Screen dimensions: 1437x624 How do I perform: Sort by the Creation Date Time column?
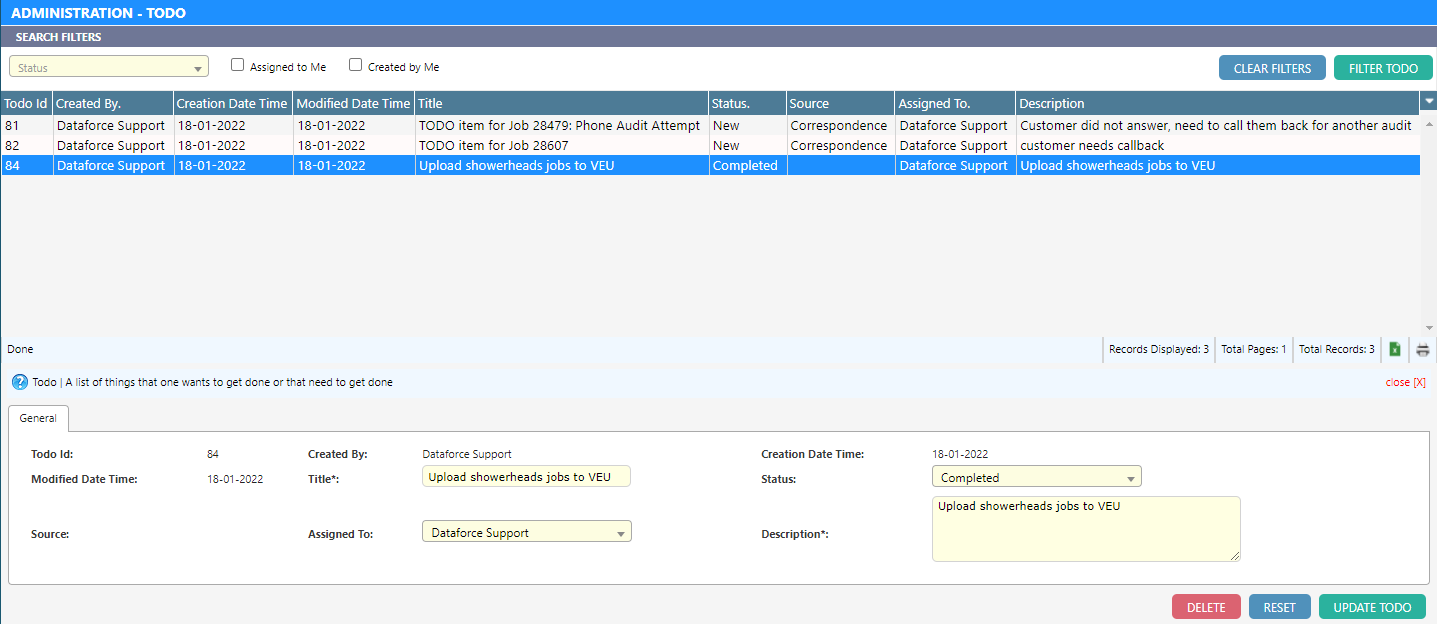pyautogui.click(x=232, y=103)
